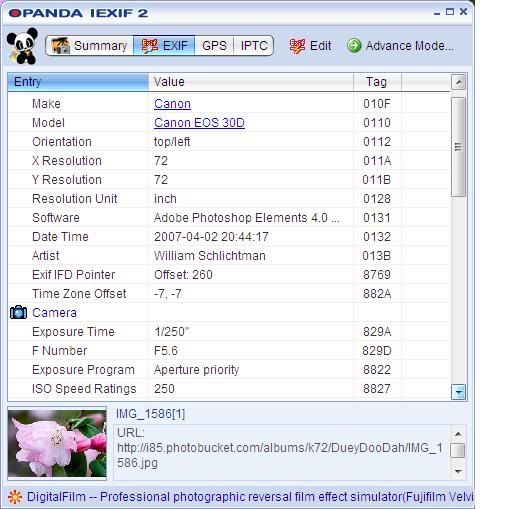
Task: Sort by the Entry column header
Action: pyautogui.click(x=78, y=82)
